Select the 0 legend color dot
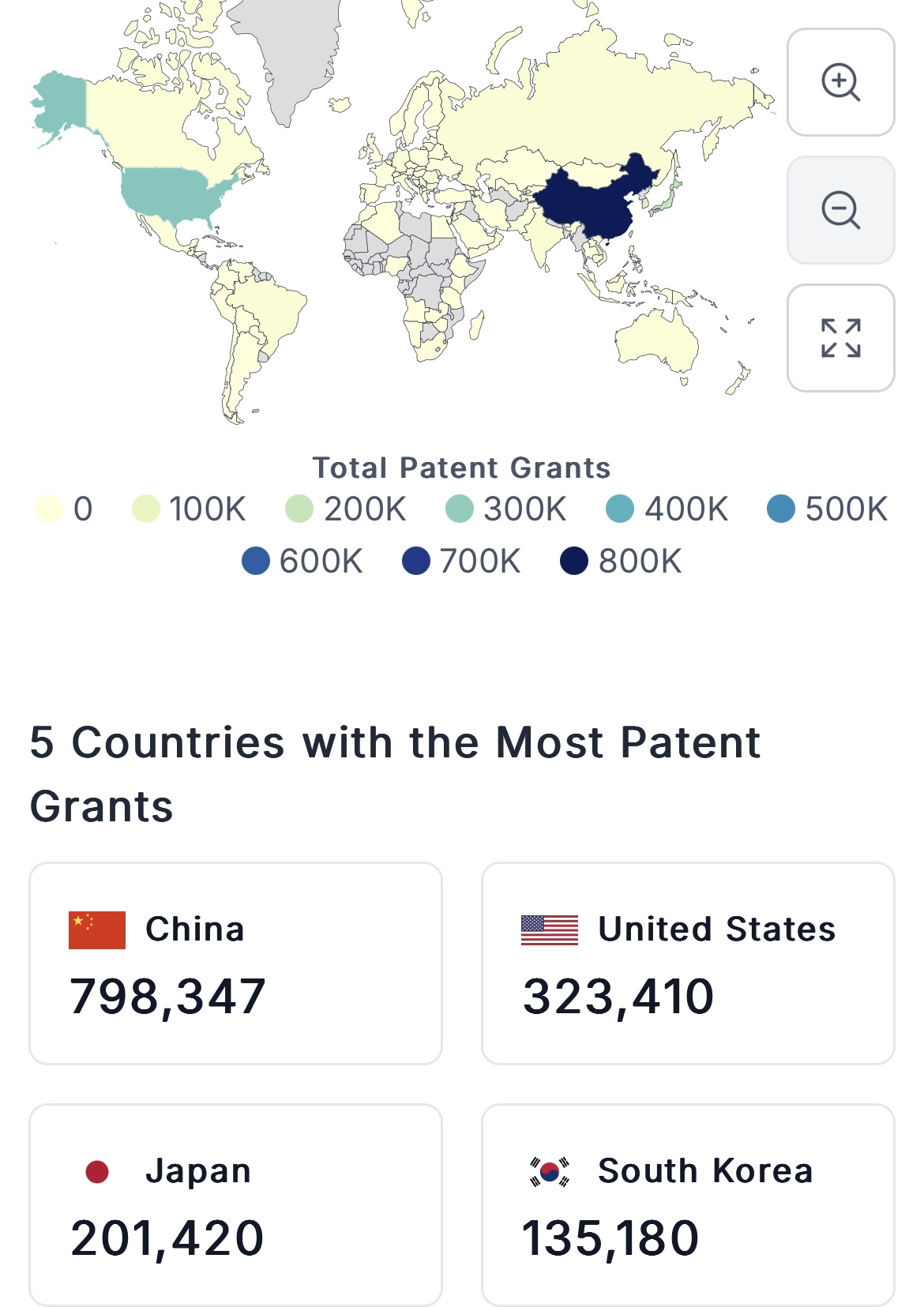Viewport: 924px width, 1307px height. click(x=49, y=509)
